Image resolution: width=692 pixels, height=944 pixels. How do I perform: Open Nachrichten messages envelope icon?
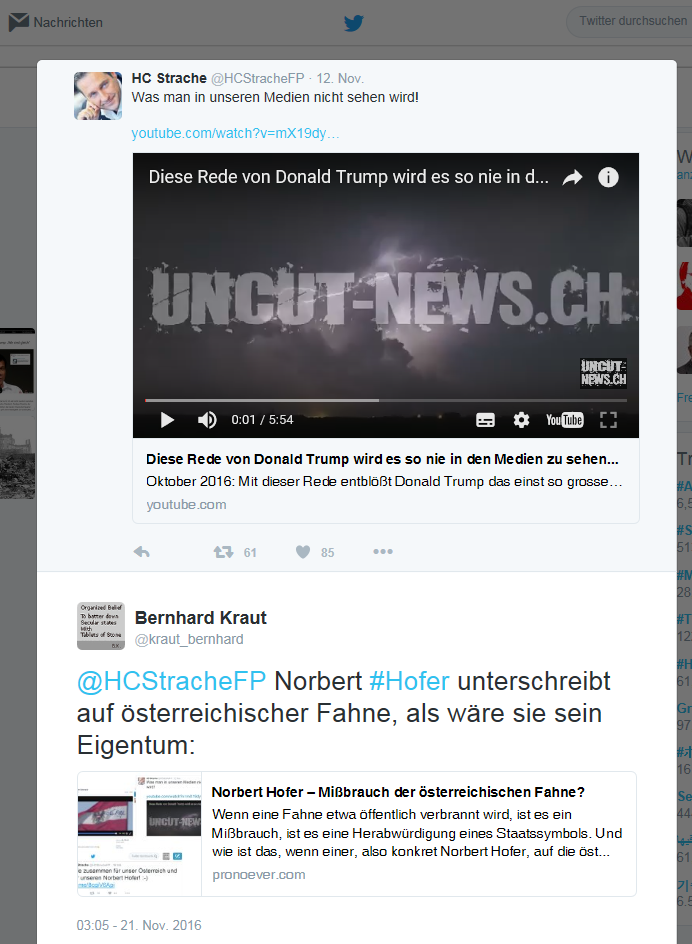tap(19, 22)
